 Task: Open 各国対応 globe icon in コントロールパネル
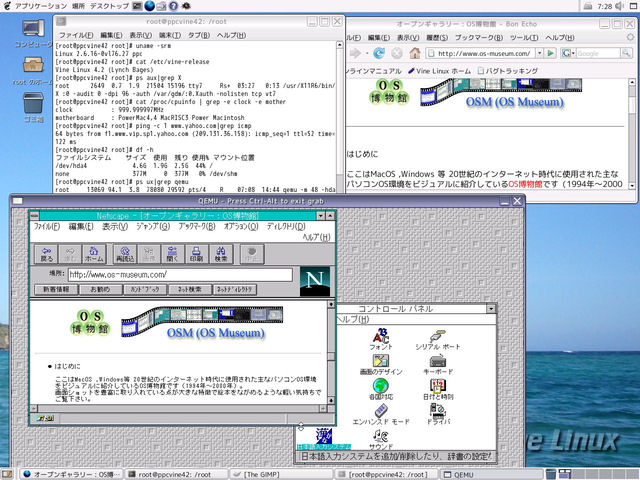(x=380, y=389)
